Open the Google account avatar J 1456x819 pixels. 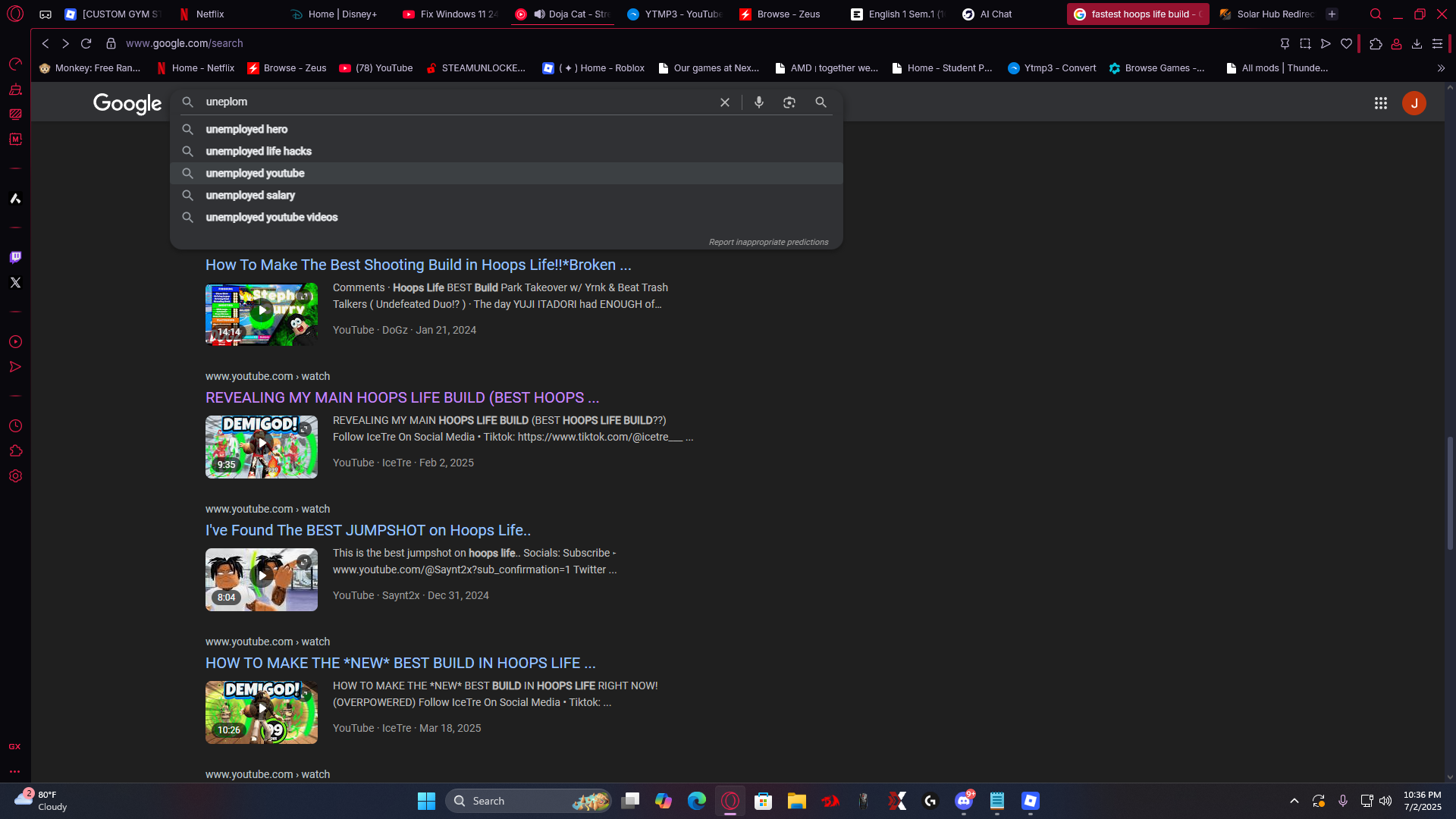(x=1414, y=103)
